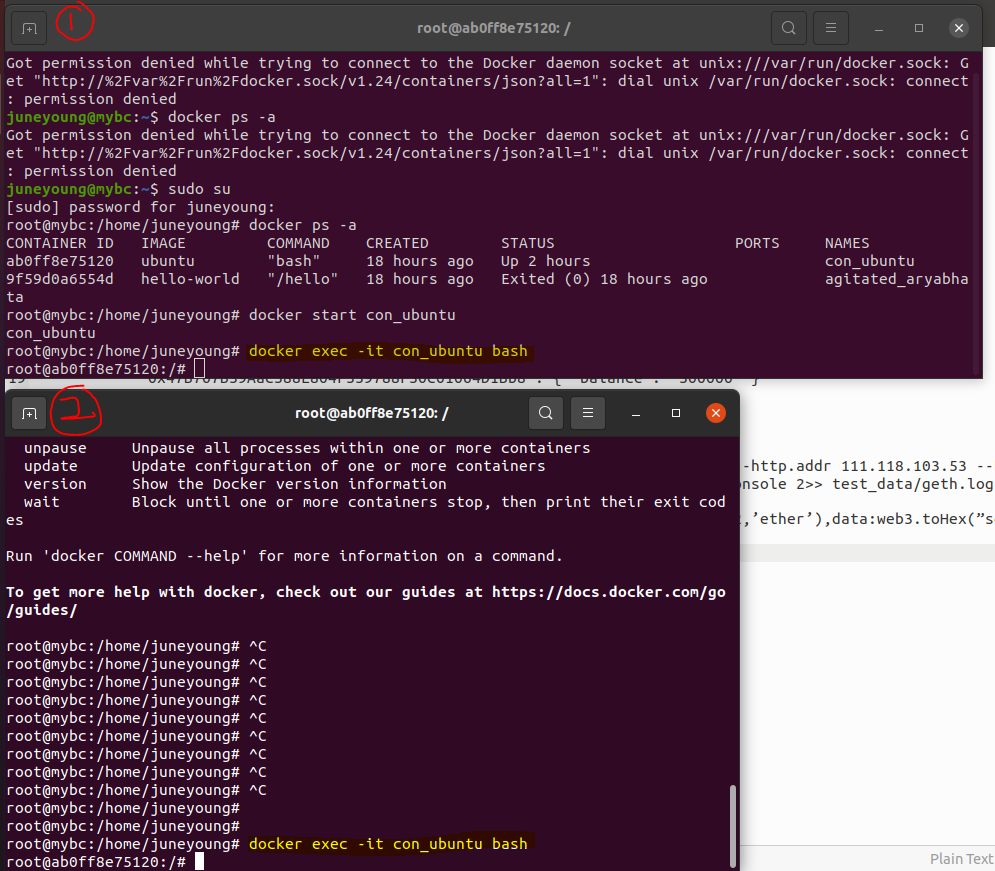
Task: Click 'Up 2 hours' status text
Action: click(545, 261)
